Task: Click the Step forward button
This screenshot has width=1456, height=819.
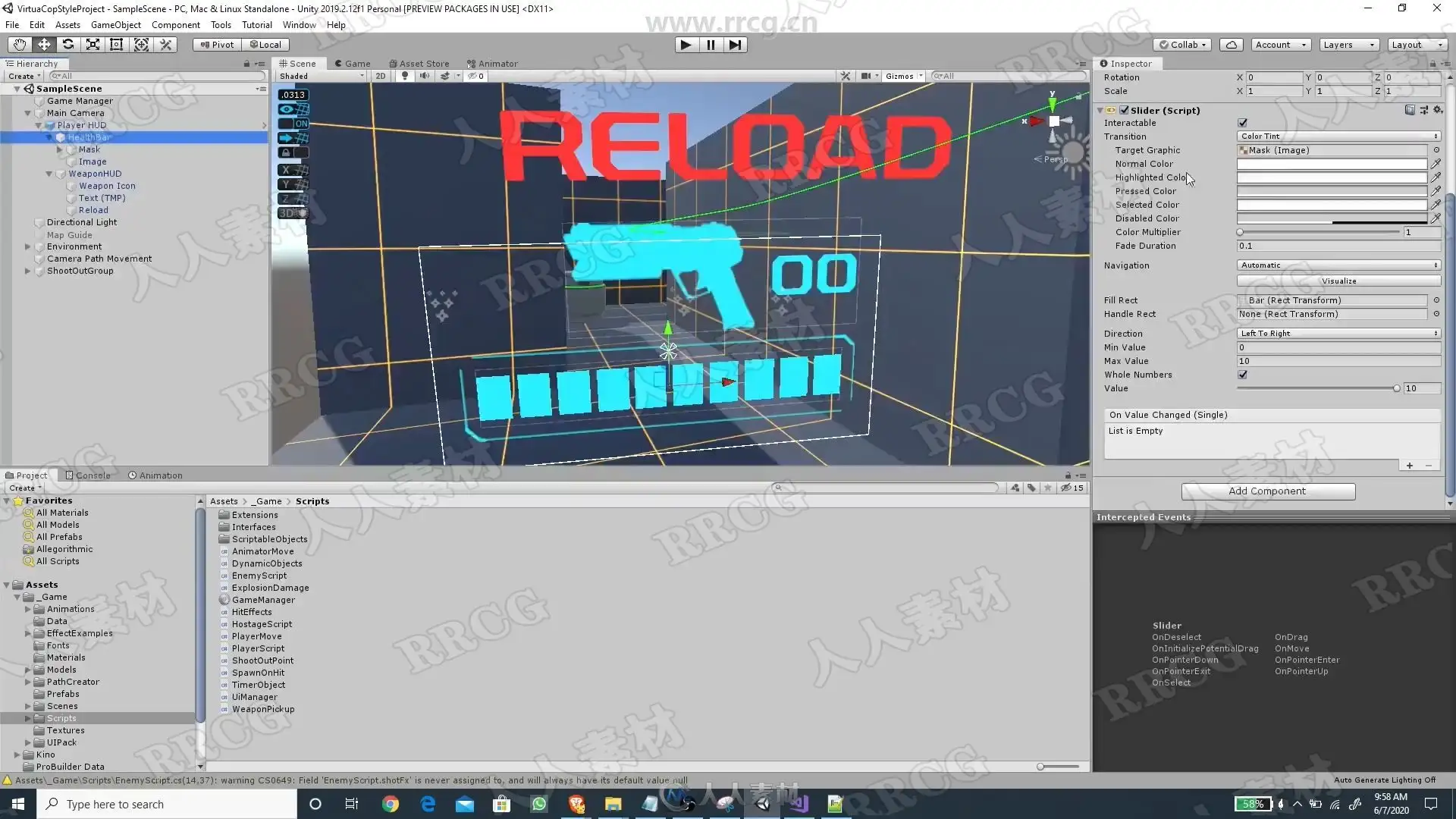Action: pos(735,45)
